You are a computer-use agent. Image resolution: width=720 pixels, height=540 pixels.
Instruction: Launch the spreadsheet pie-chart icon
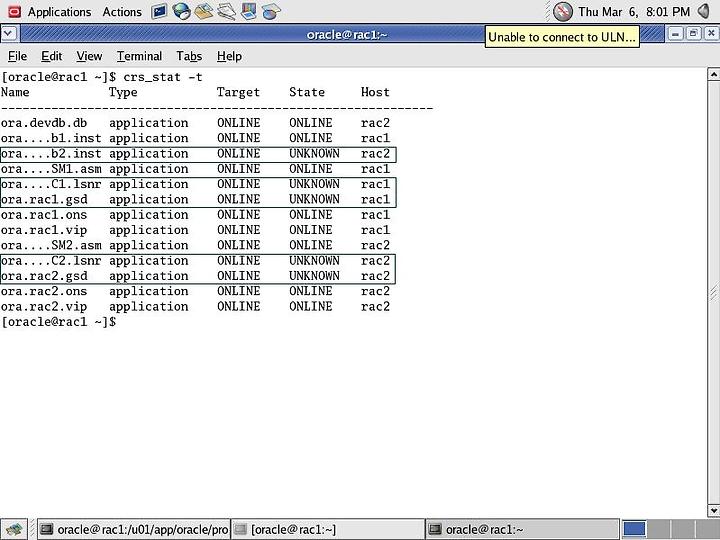(271, 11)
